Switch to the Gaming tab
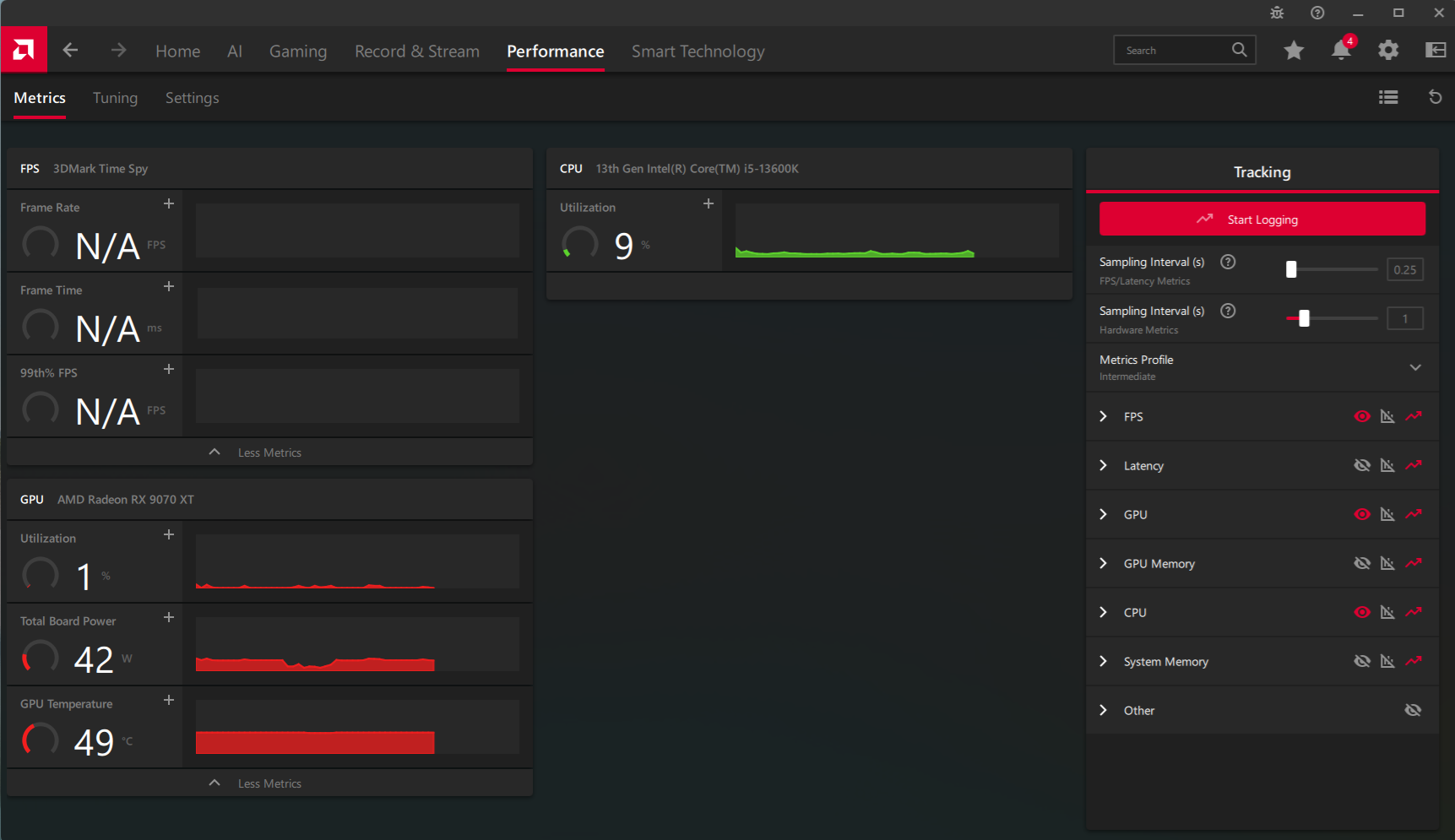 pos(298,51)
